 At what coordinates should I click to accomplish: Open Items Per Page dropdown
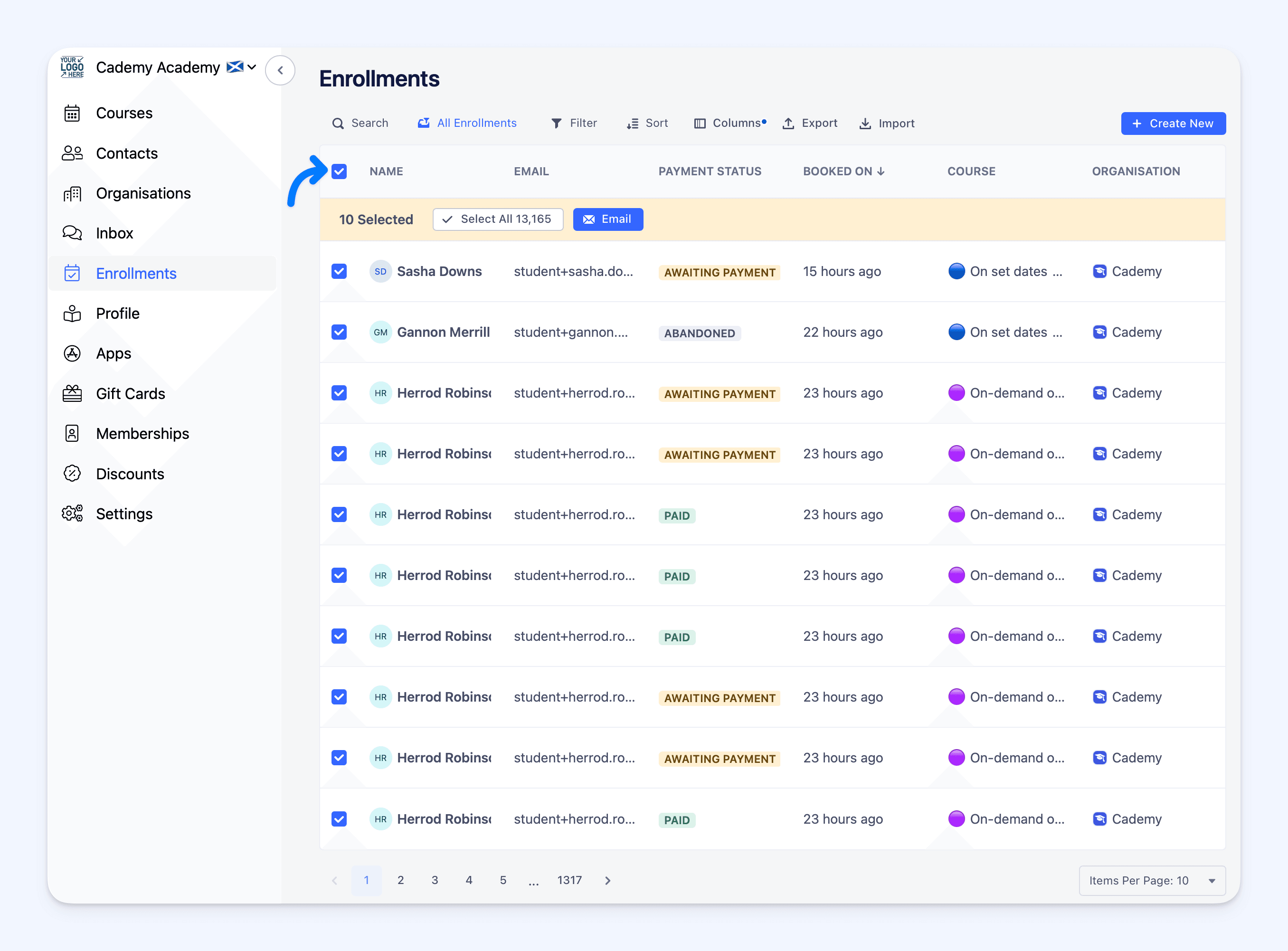pyautogui.click(x=1152, y=880)
